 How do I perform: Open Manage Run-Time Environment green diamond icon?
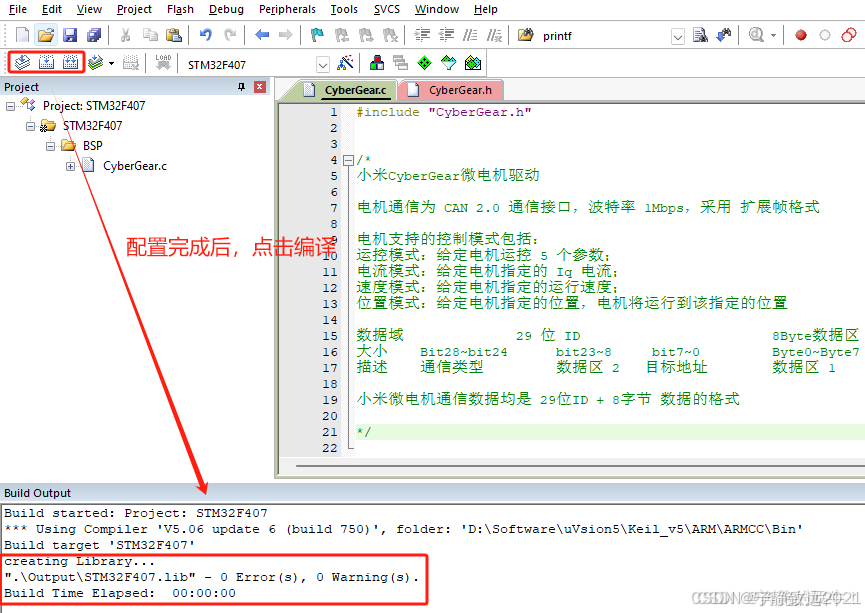click(425, 63)
